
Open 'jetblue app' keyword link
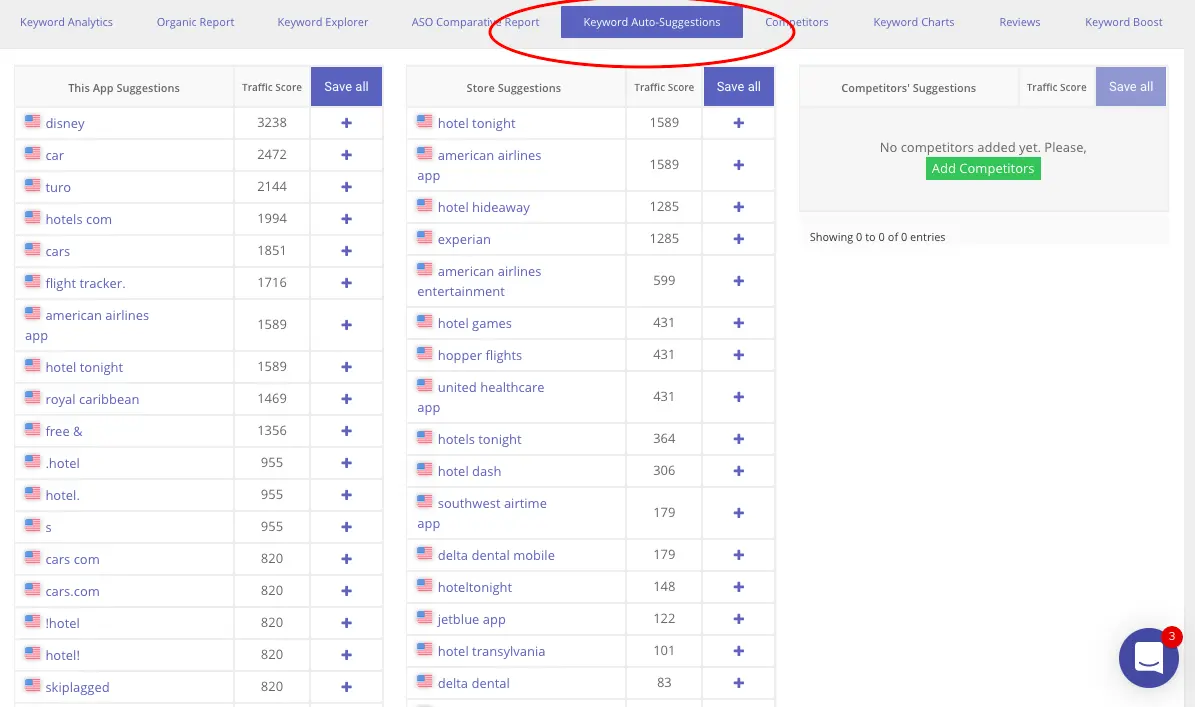[x=471, y=619]
